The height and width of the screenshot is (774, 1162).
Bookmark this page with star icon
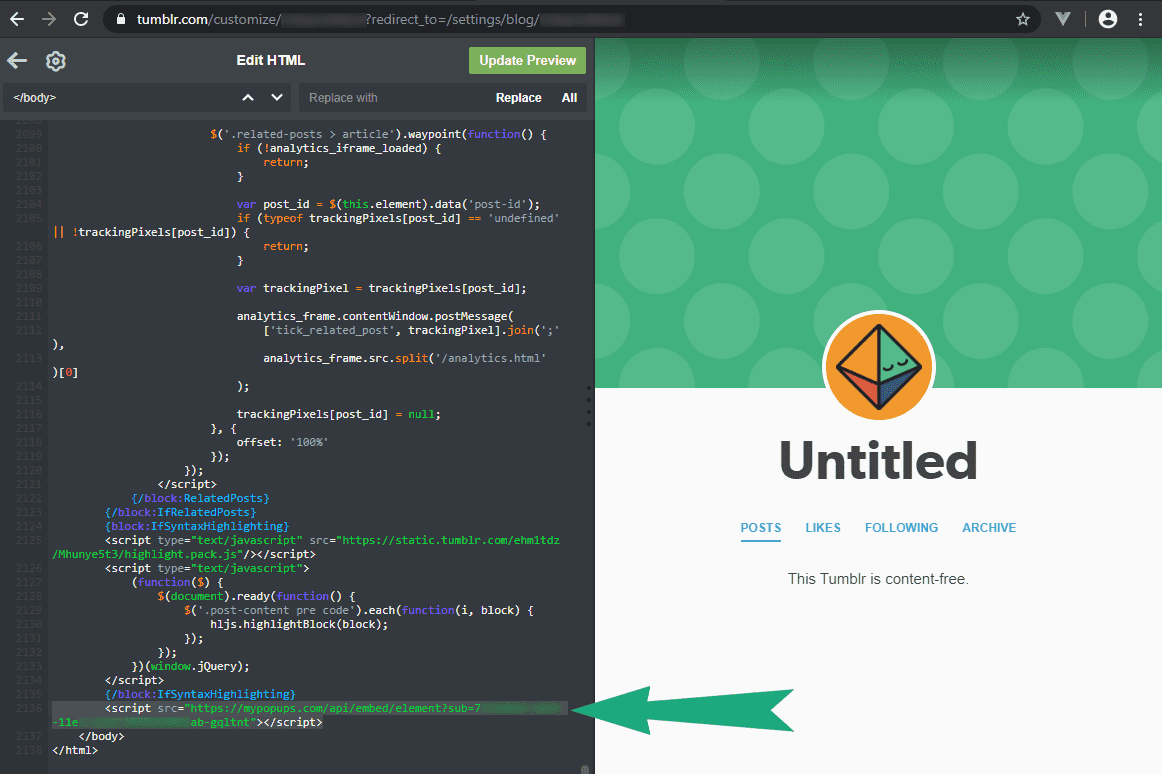1022,19
